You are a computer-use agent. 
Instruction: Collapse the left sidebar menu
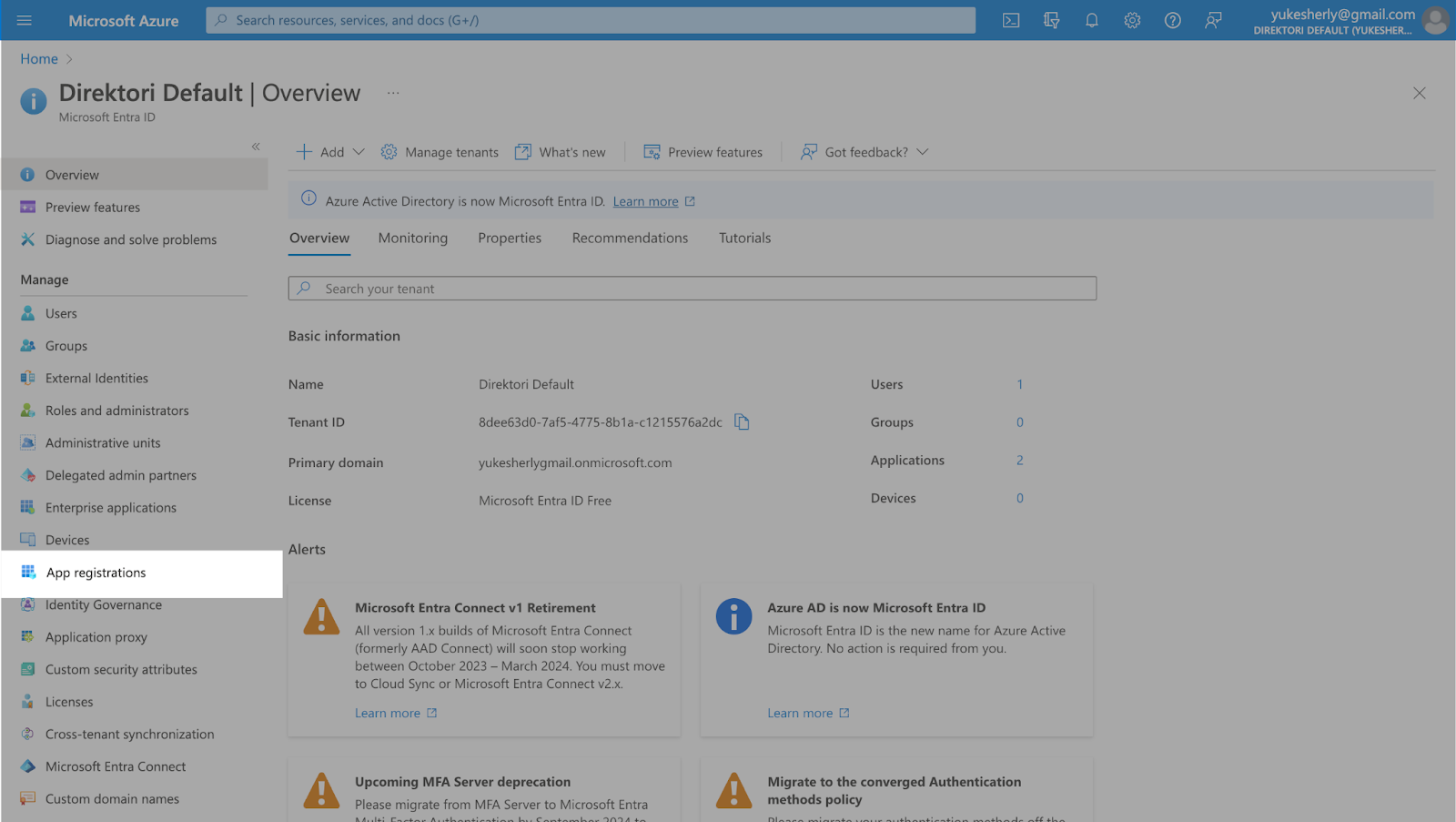click(x=256, y=147)
